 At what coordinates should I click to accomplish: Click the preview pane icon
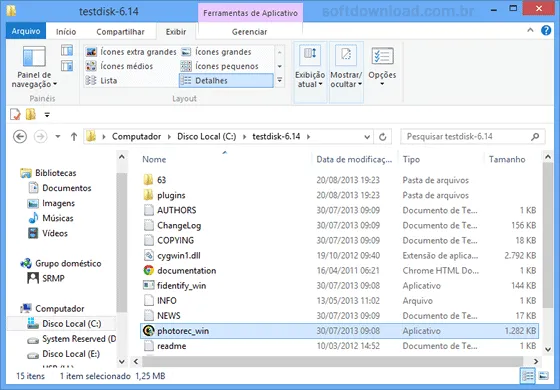click(67, 51)
